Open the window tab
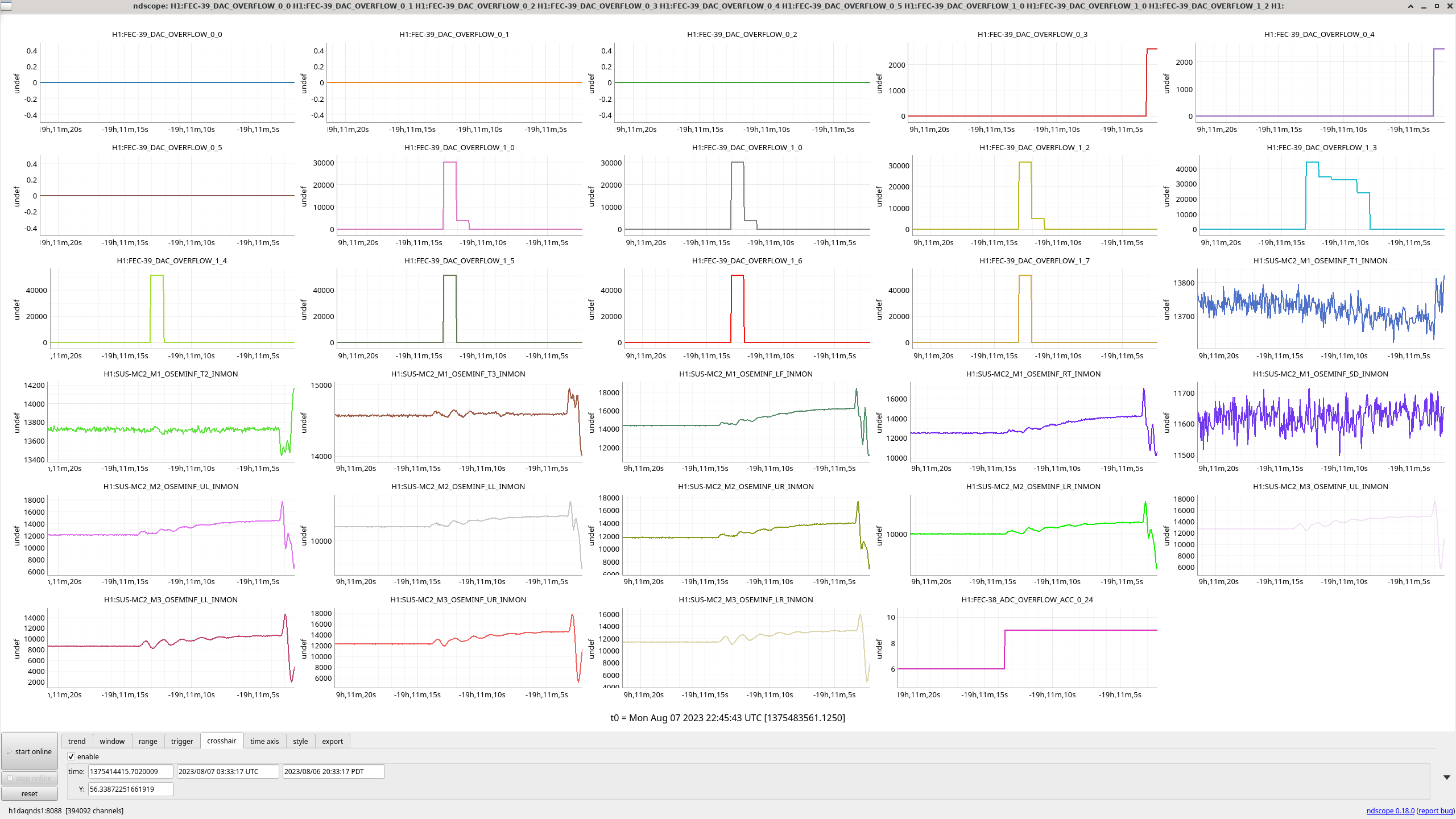This screenshot has width=1456, height=819. click(x=112, y=741)
